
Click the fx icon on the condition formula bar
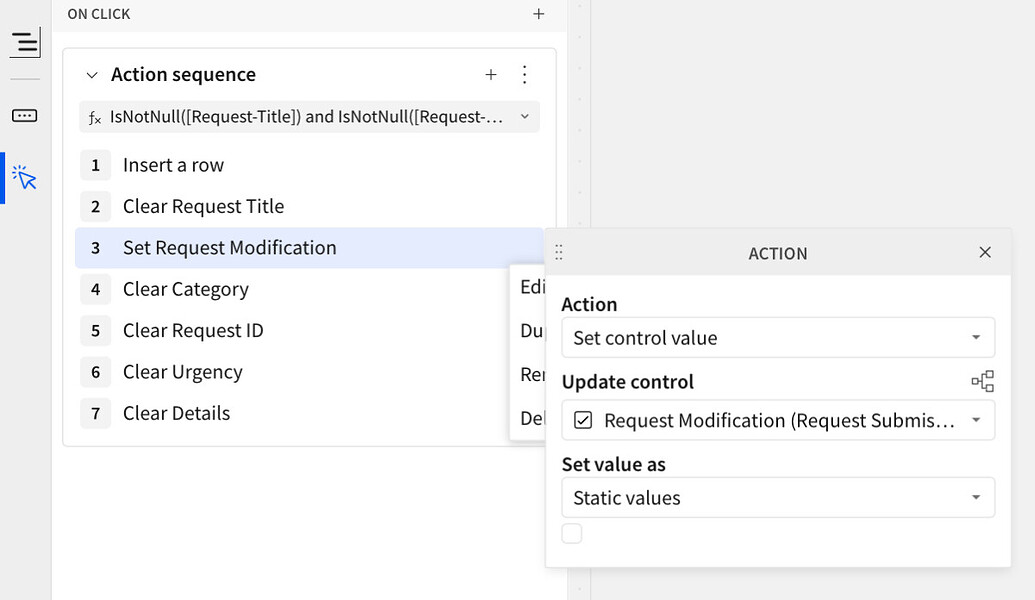(95, 117)
